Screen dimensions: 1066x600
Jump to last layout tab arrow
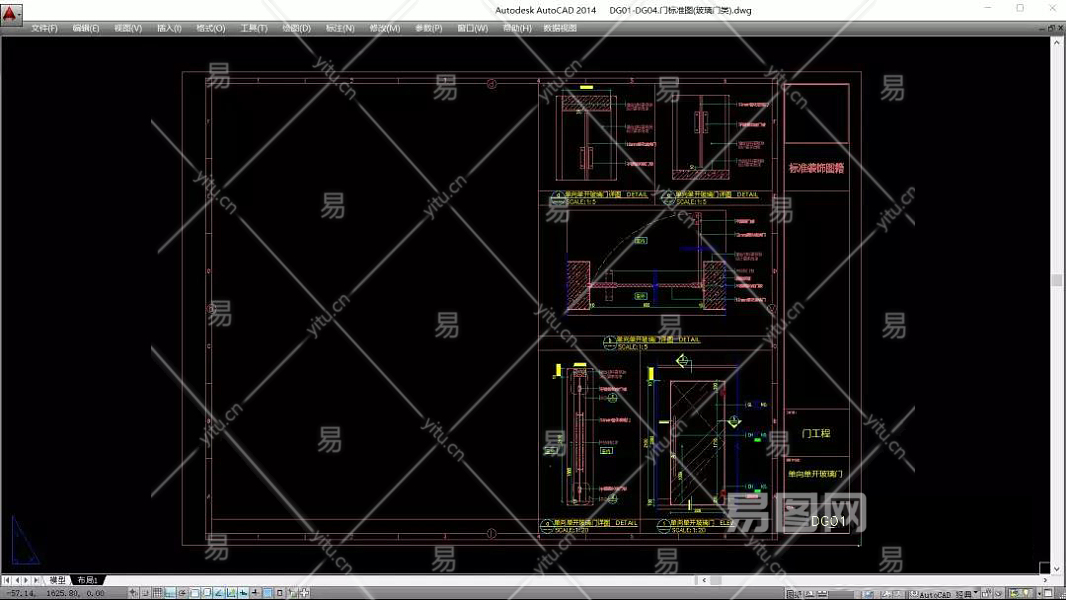tap(36, 580)
